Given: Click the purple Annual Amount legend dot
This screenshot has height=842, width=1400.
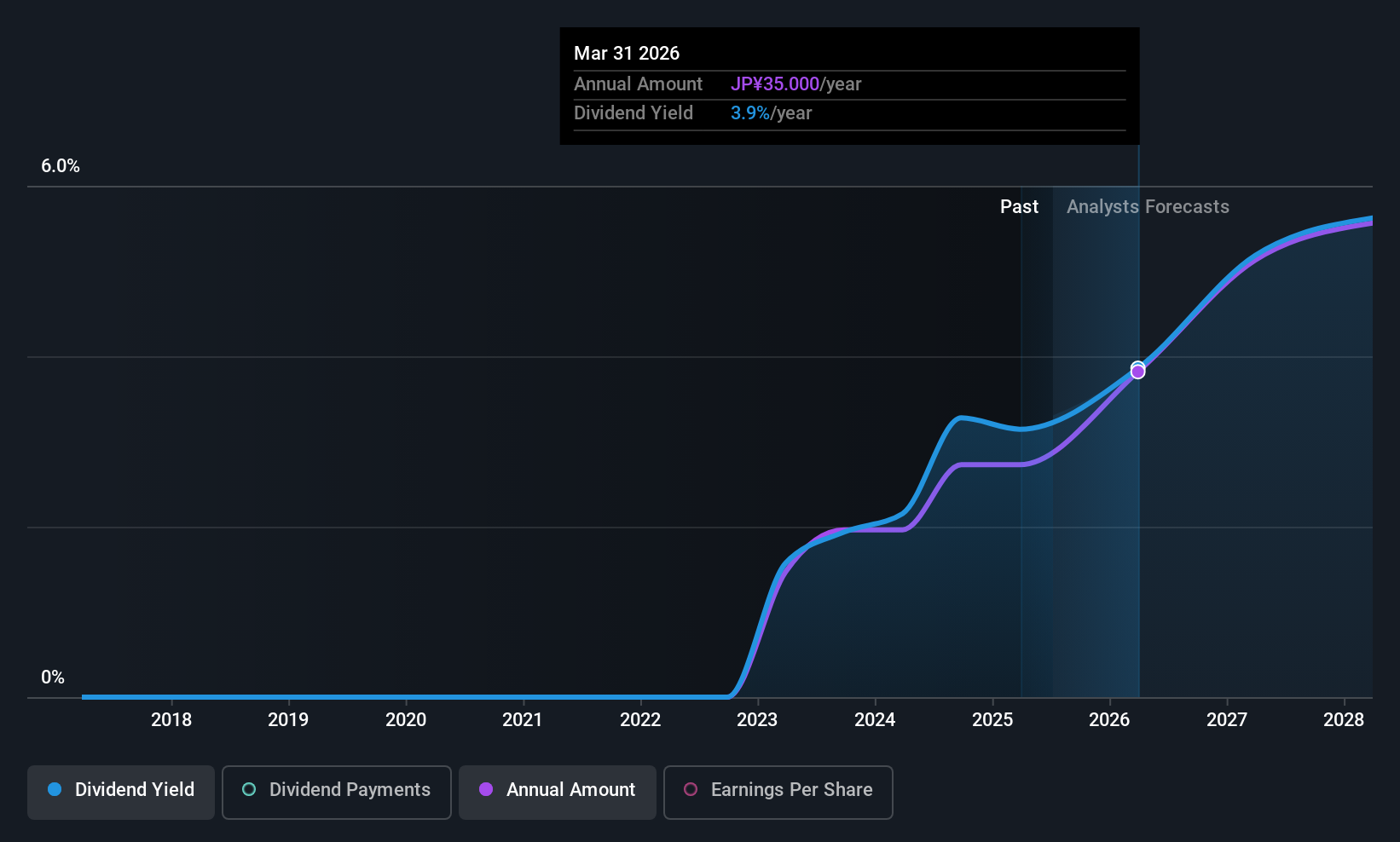Looking at the screenshot, I should (x=486, y=789).
